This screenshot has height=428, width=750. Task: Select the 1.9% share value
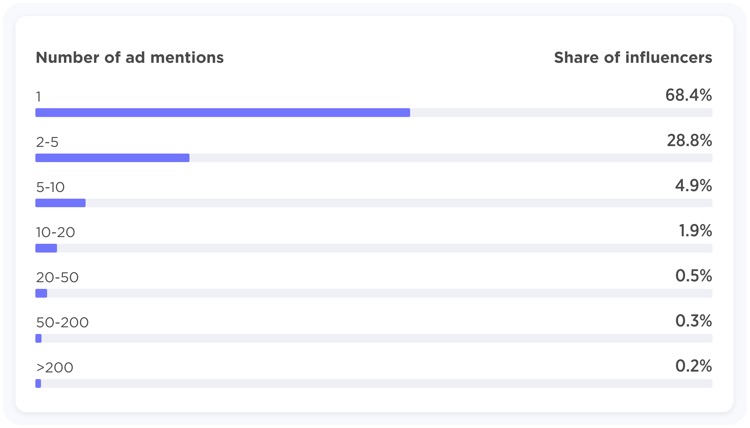[x=695, y=231]
